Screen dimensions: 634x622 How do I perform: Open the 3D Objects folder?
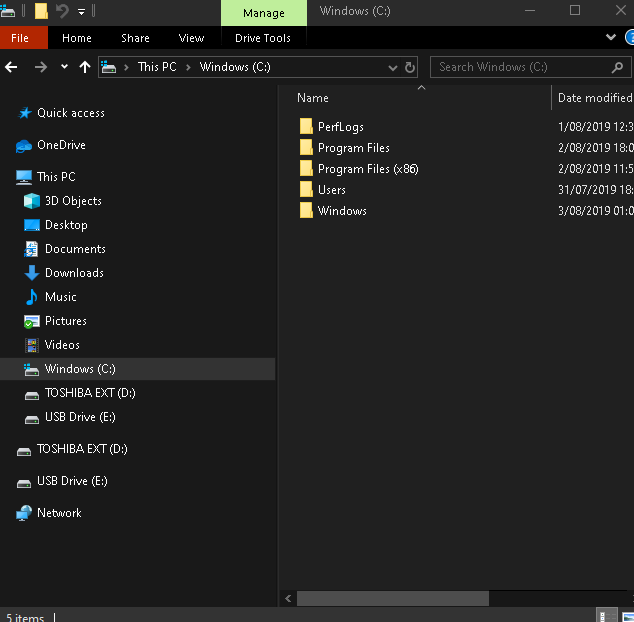pyautogui.click(x=73, y=201)
